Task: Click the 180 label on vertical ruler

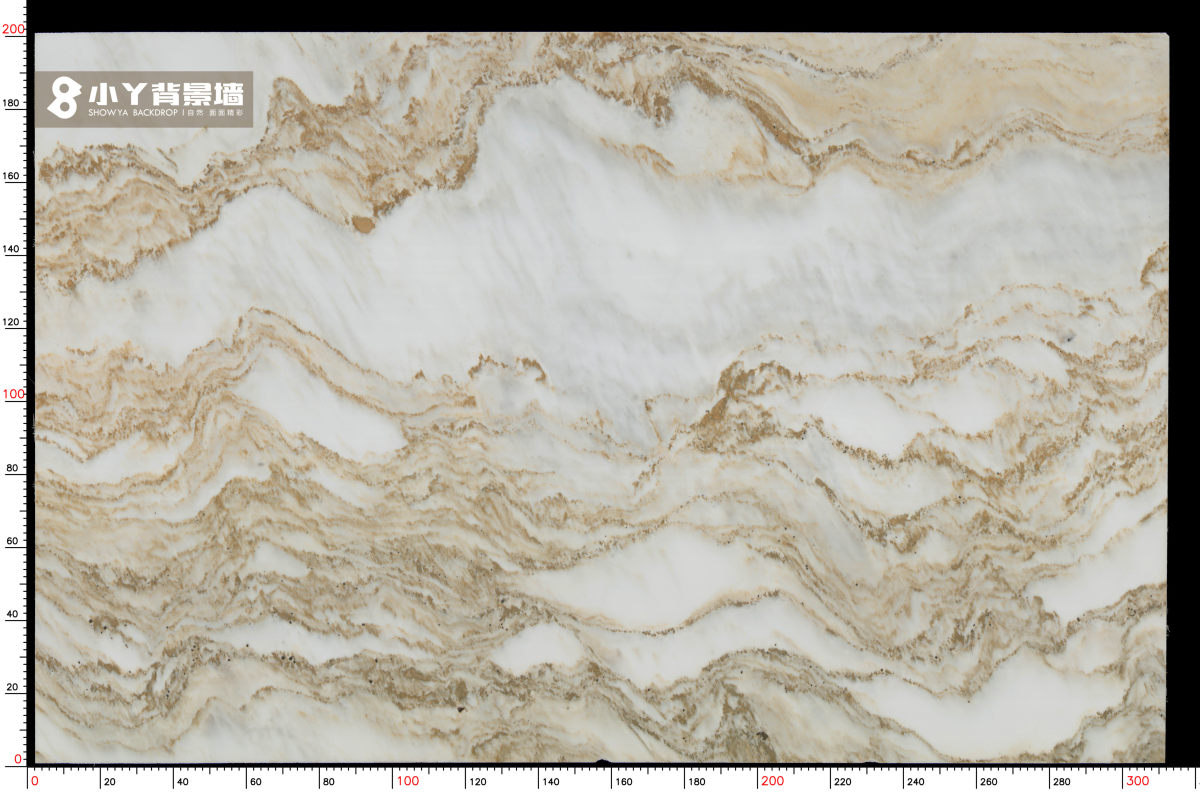Action: point(11,103)
